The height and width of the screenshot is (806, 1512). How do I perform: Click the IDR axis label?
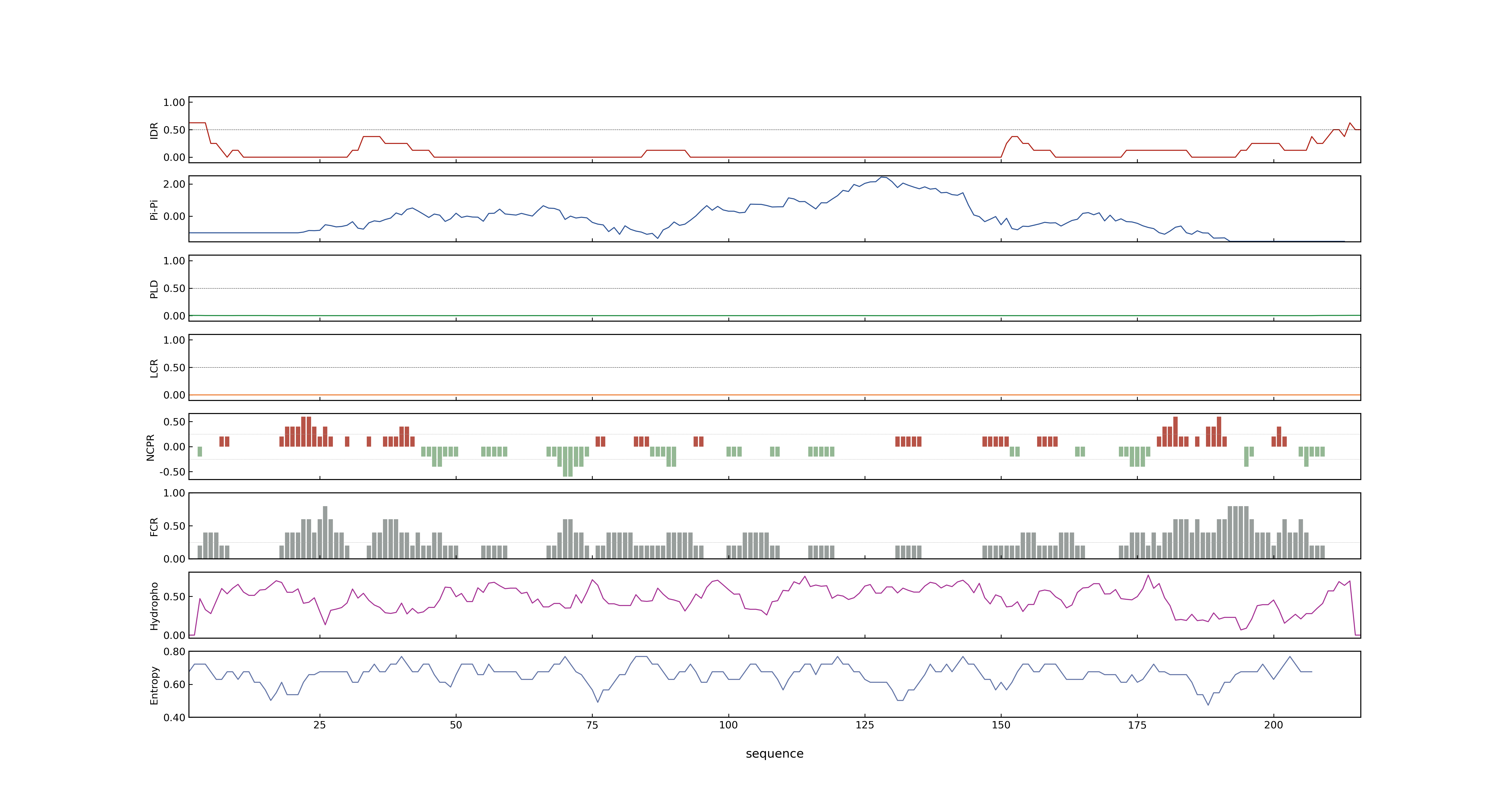(x=154, y=130)
